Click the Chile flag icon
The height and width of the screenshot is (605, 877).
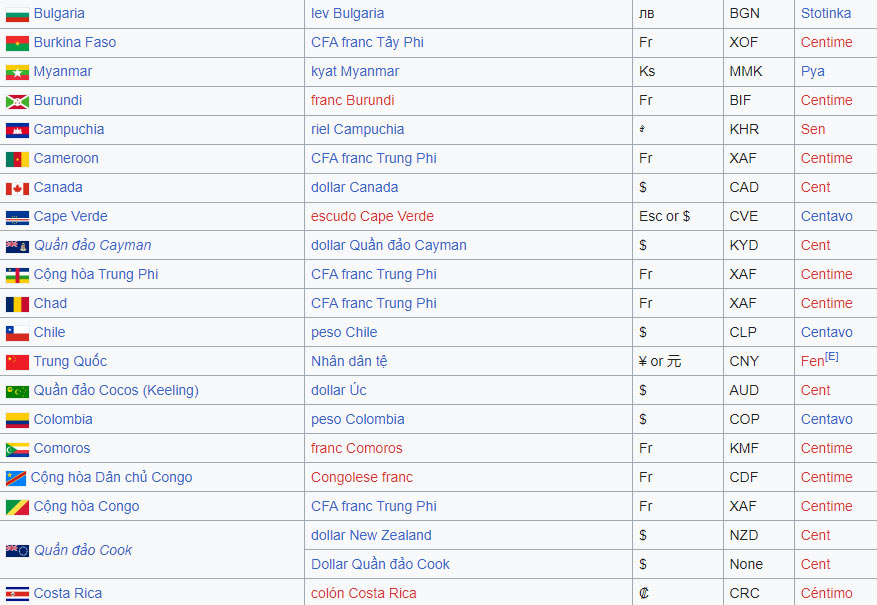click(16, 333)
